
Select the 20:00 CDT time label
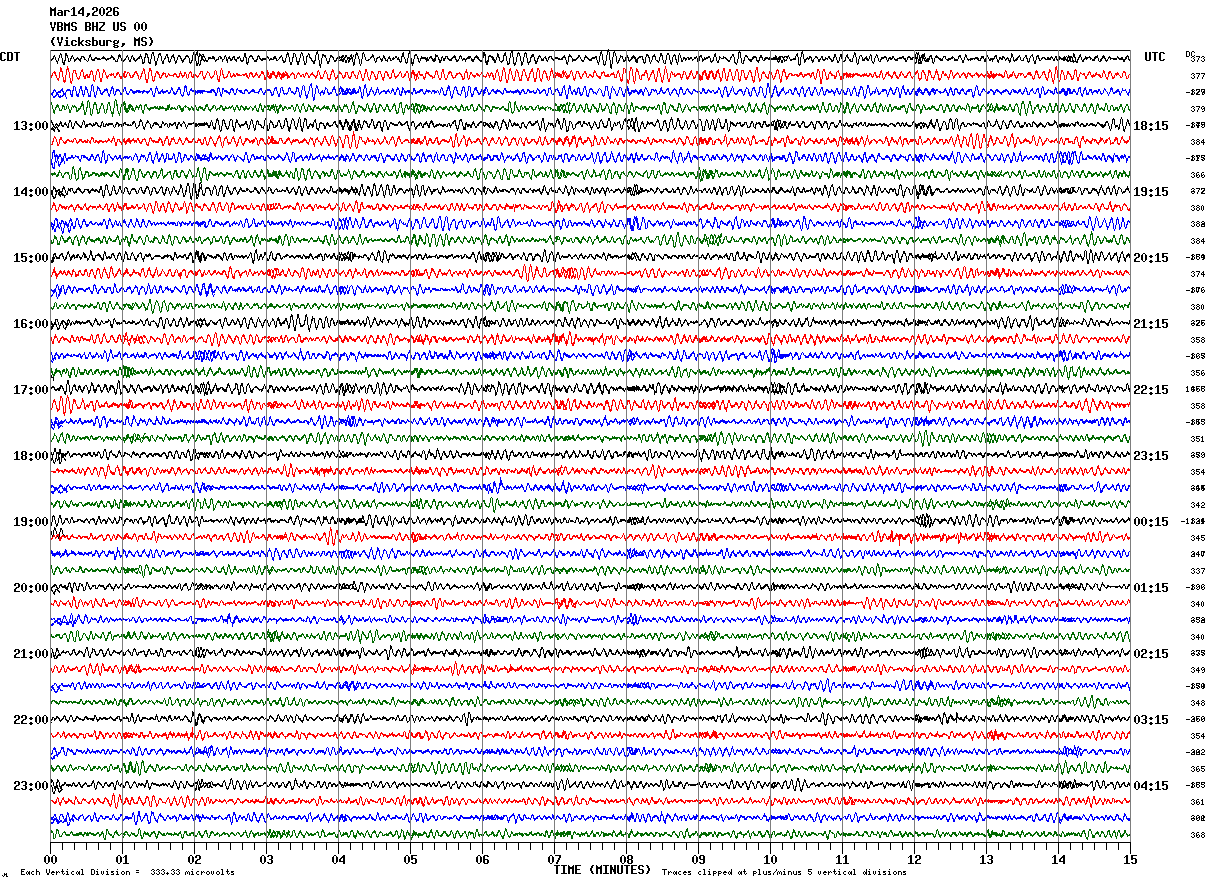tap(31, 588)
